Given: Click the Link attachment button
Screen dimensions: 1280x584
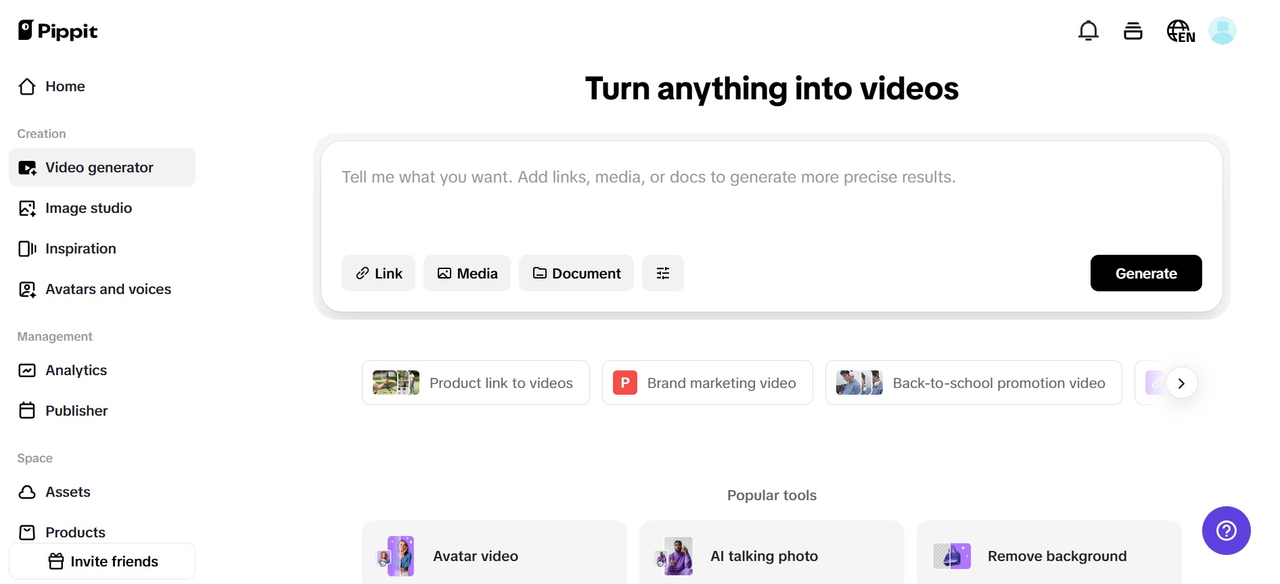Looking at the screenshot, I should click(x=379, y=273).
